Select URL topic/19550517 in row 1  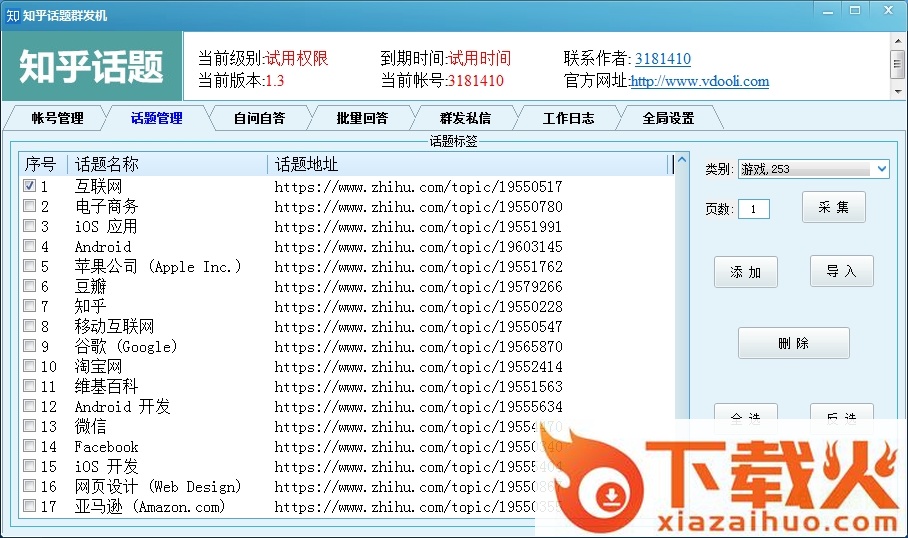pyautogui.click(x=418, y=187)
